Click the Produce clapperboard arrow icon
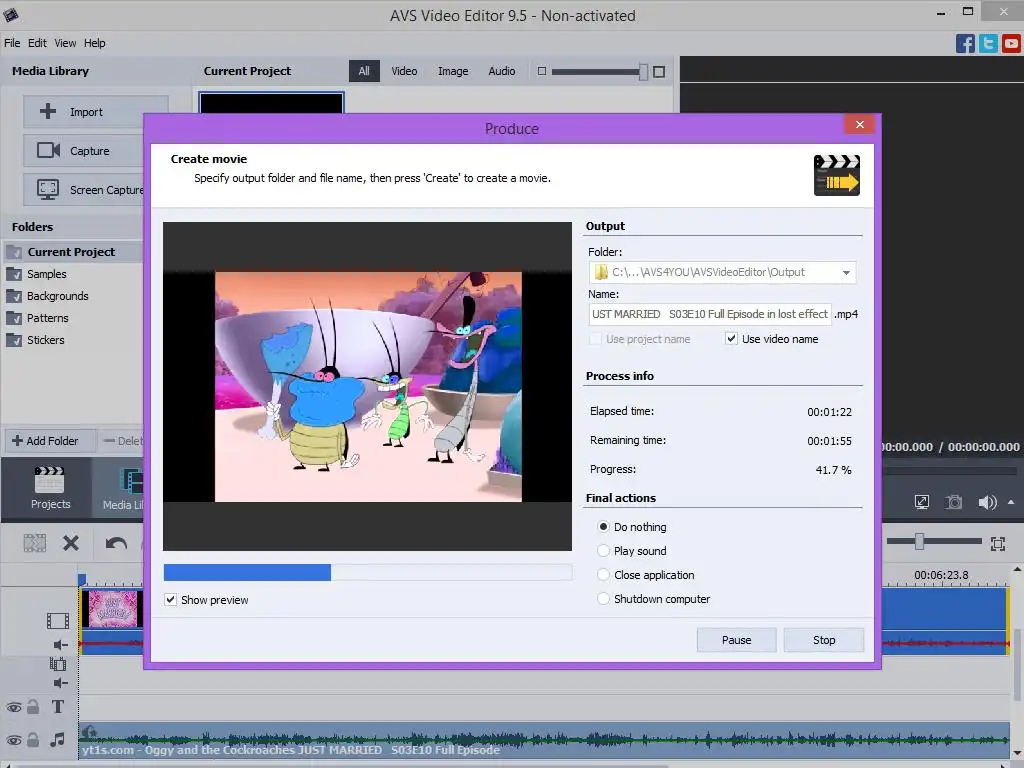The height and width of the screenshot is (768, 1024). pos(837,175)
